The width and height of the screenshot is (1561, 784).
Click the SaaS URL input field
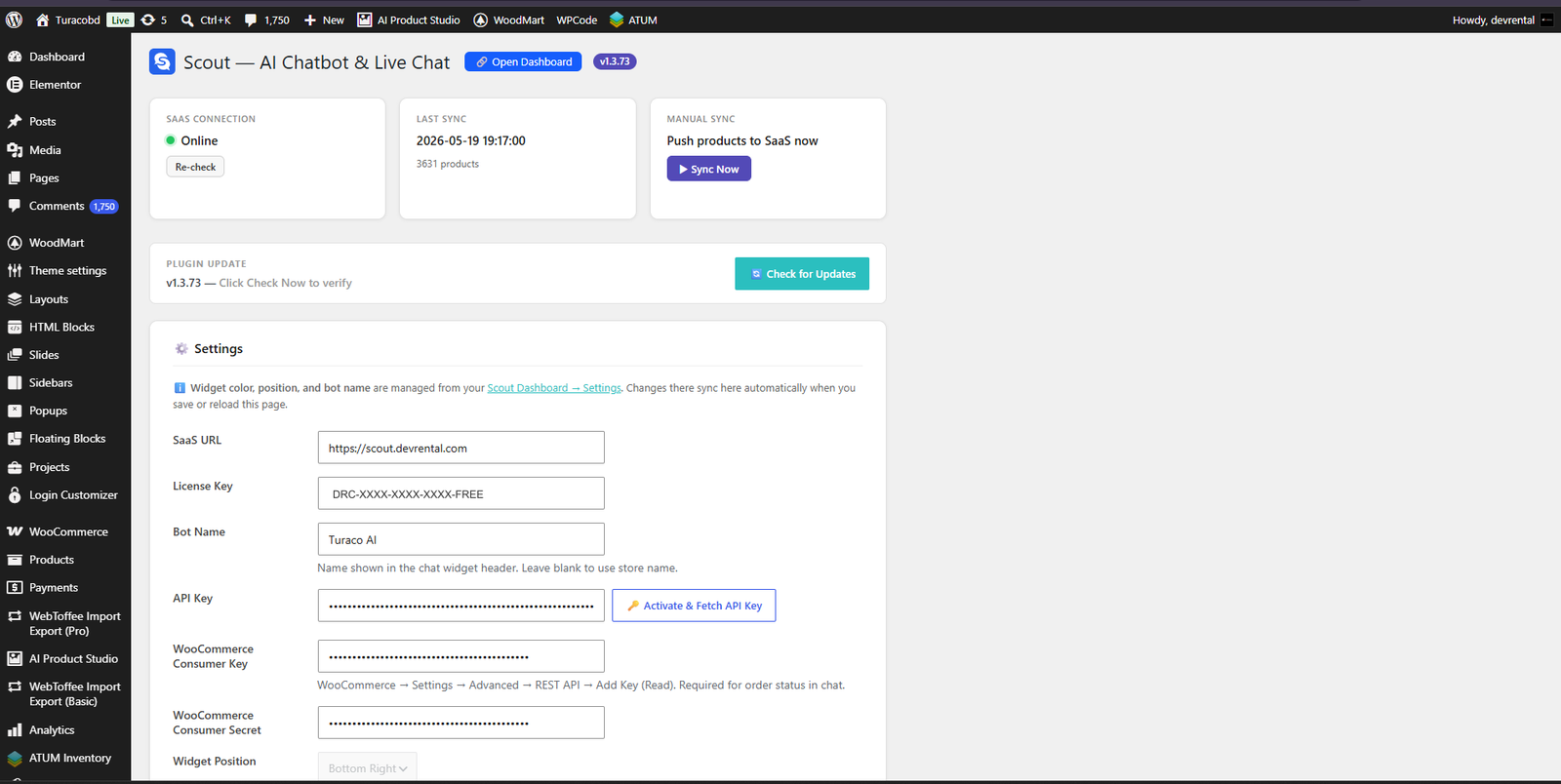click(x=461, y=448)
